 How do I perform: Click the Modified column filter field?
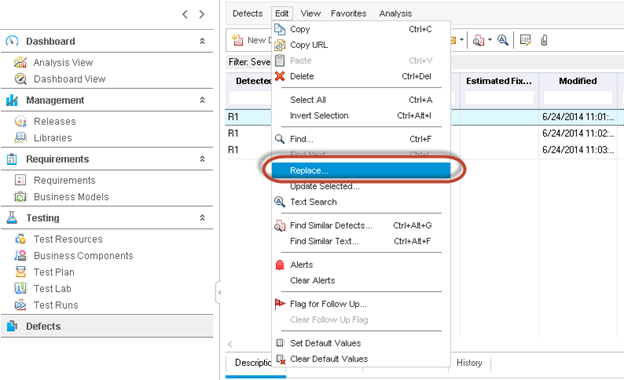(x=578, y=98)
